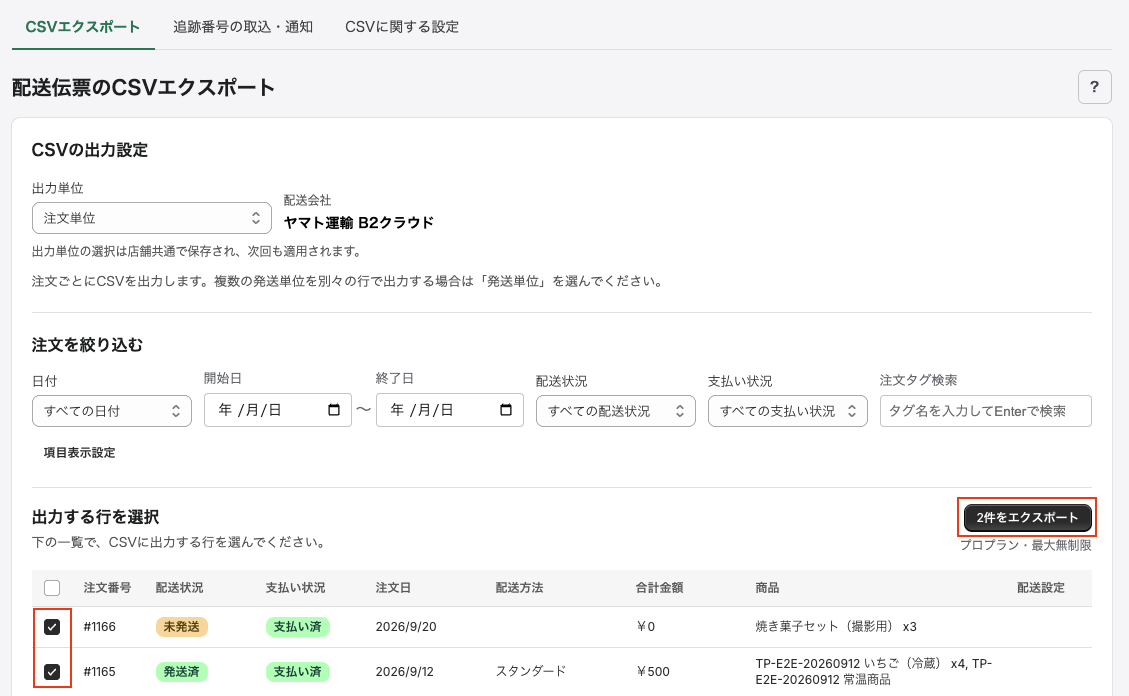This screenshot has height=696, width=1129.
Task: Click the スタンダード shipping method cell
Action: coord(531,672)
